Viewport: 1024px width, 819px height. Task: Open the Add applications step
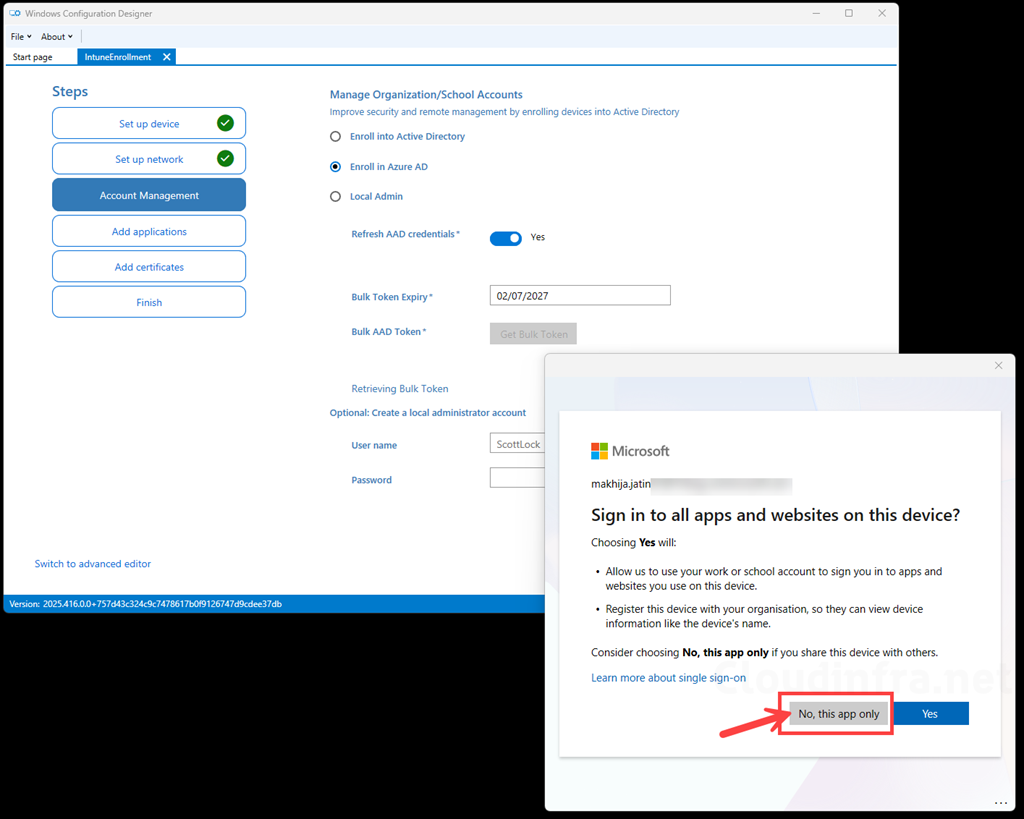pos(149,231)
